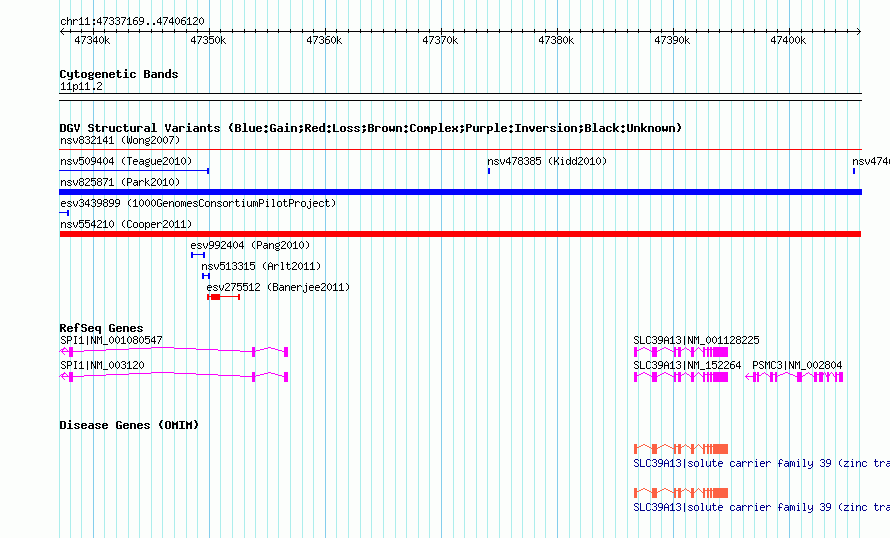Click the thick blue nsv825871 gain bar
Image resolution: width=890 pixels, height=538 pixels.
pos(460,192)
